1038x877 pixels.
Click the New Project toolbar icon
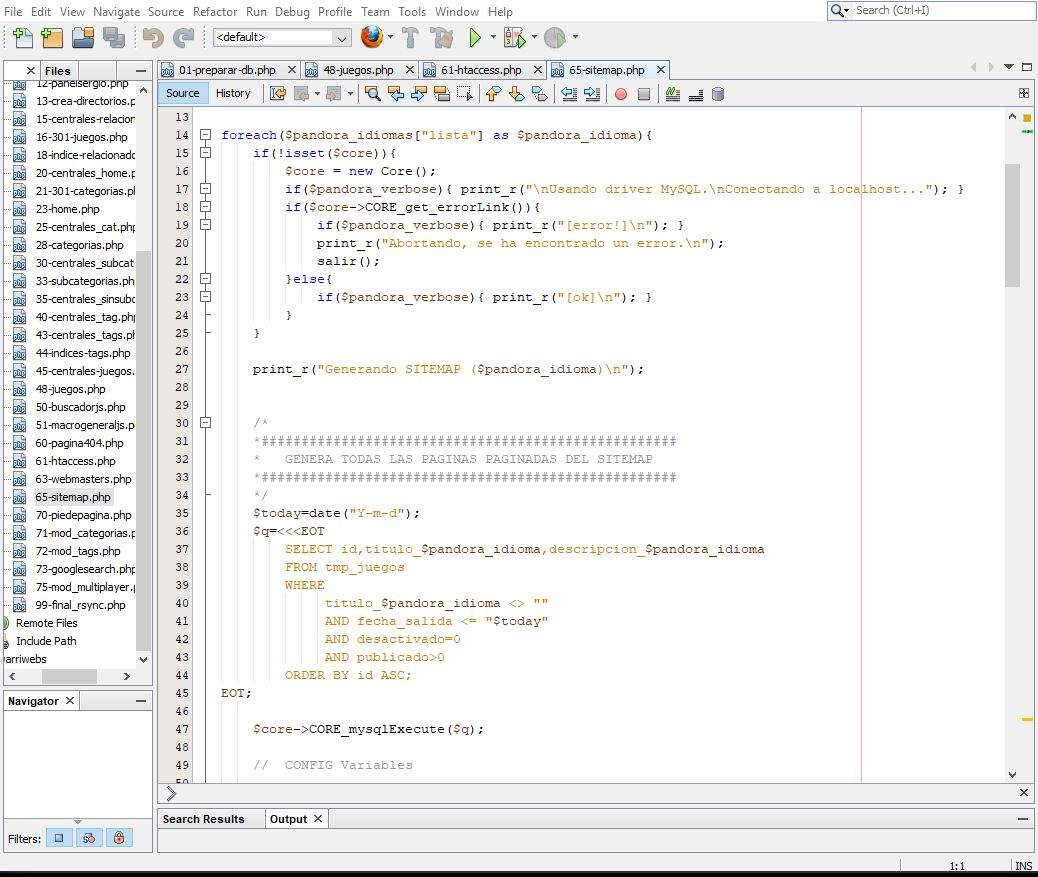coord(52,38)
